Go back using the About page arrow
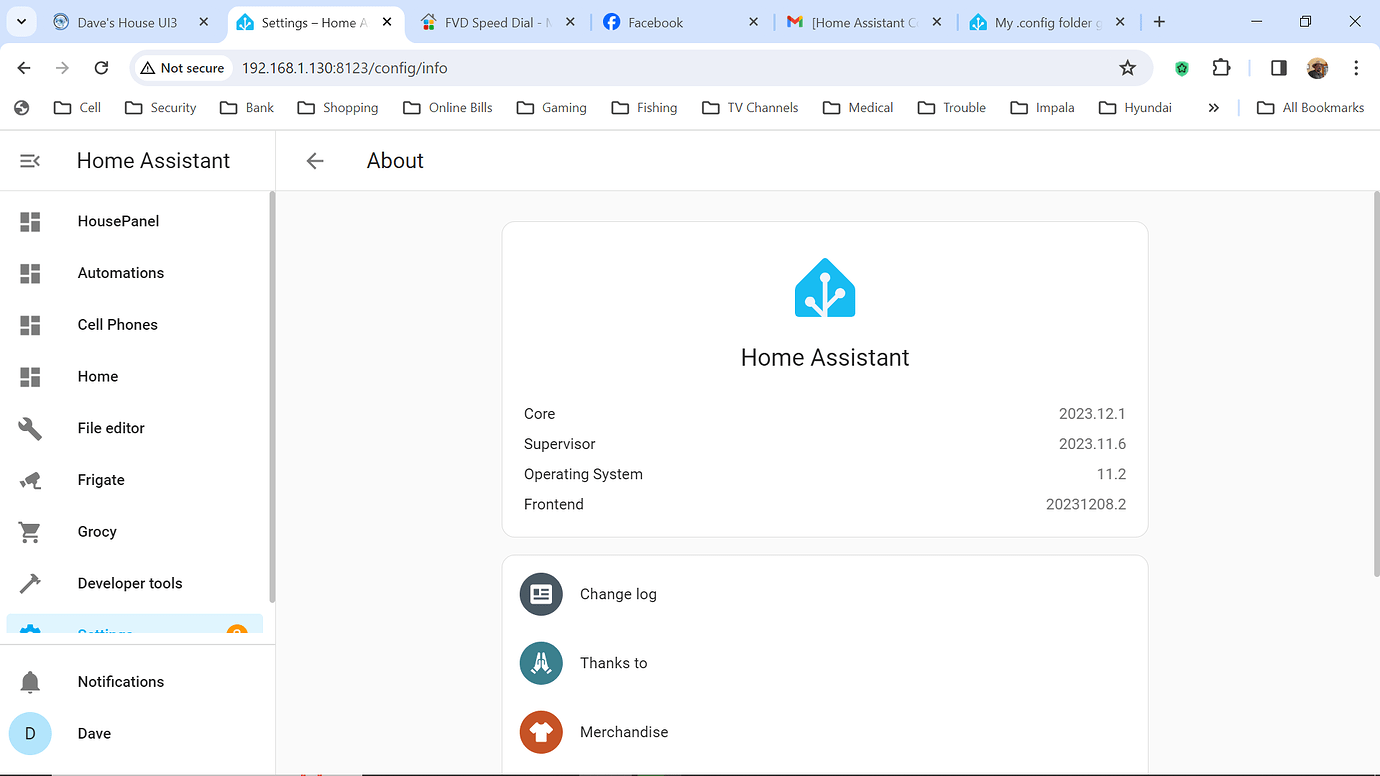This screenshot has width=1380, height=776. 315,160
